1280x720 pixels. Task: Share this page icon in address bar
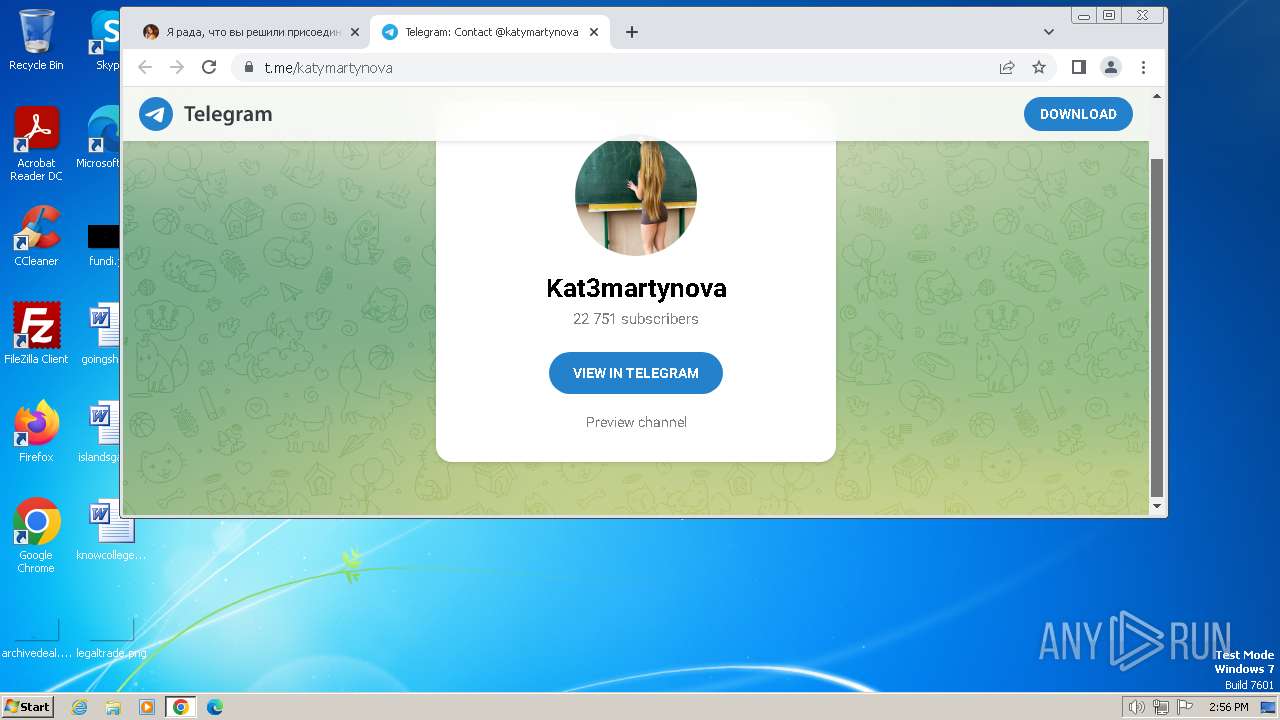point(1007,67)
